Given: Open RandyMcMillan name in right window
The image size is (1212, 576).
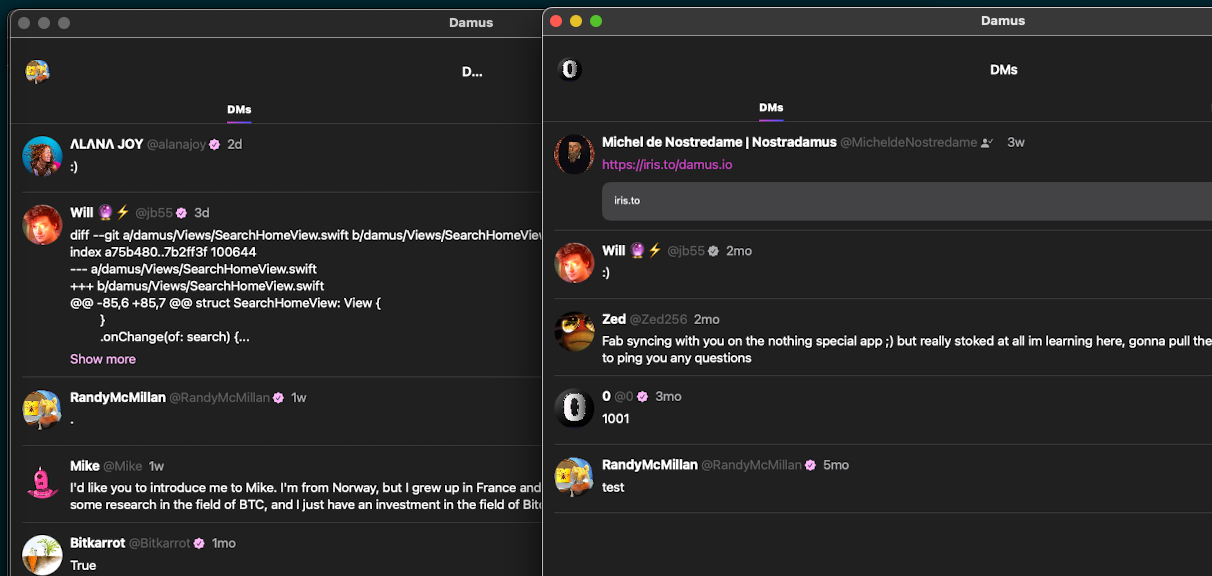Looking at the screenshot, I should point(650,465).
